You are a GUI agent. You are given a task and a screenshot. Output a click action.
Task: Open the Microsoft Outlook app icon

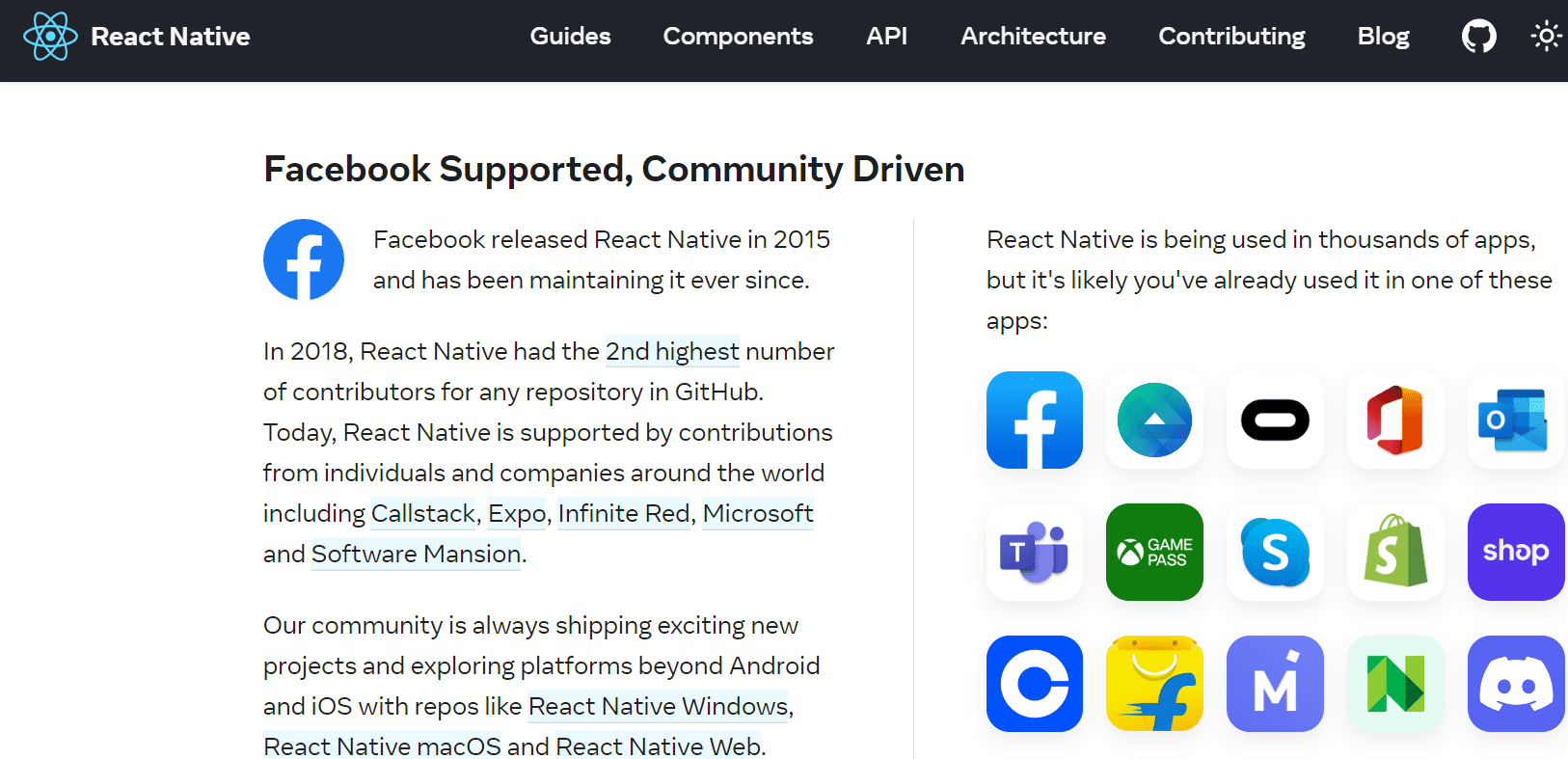tap(1516, 420)
